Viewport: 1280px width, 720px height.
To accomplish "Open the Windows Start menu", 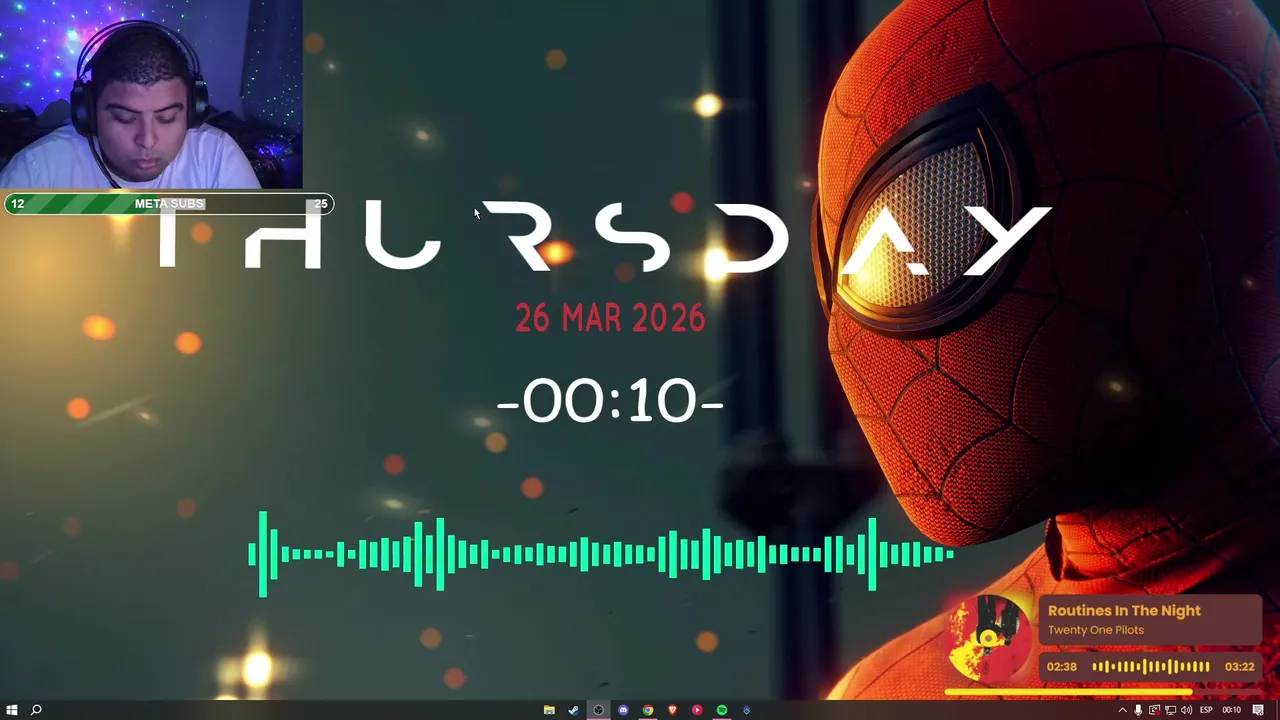I will (12, 710).
